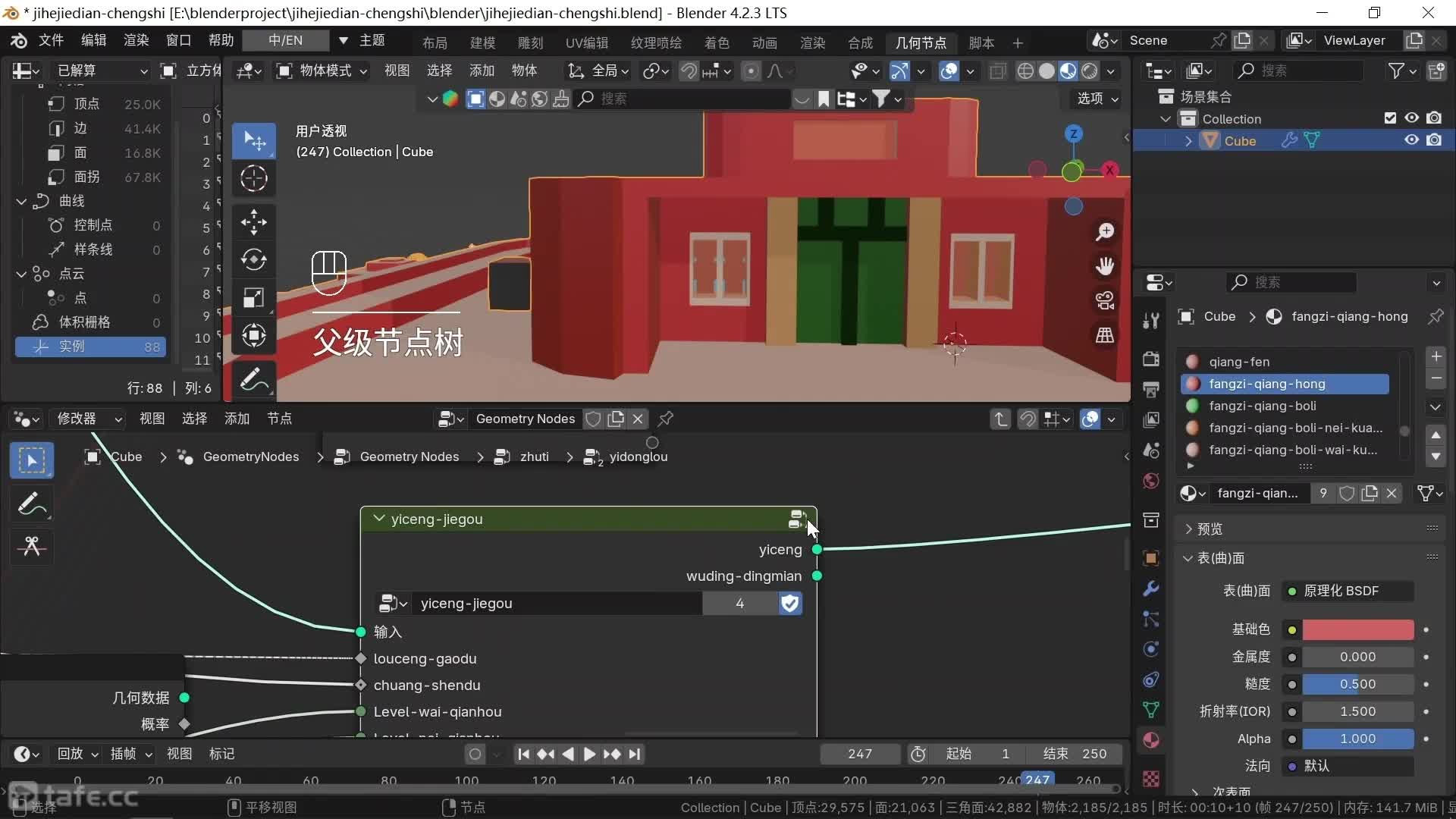Screen dimensions: 1456x819
Task: Go to parent node tree arrow
Action: 1000,419
